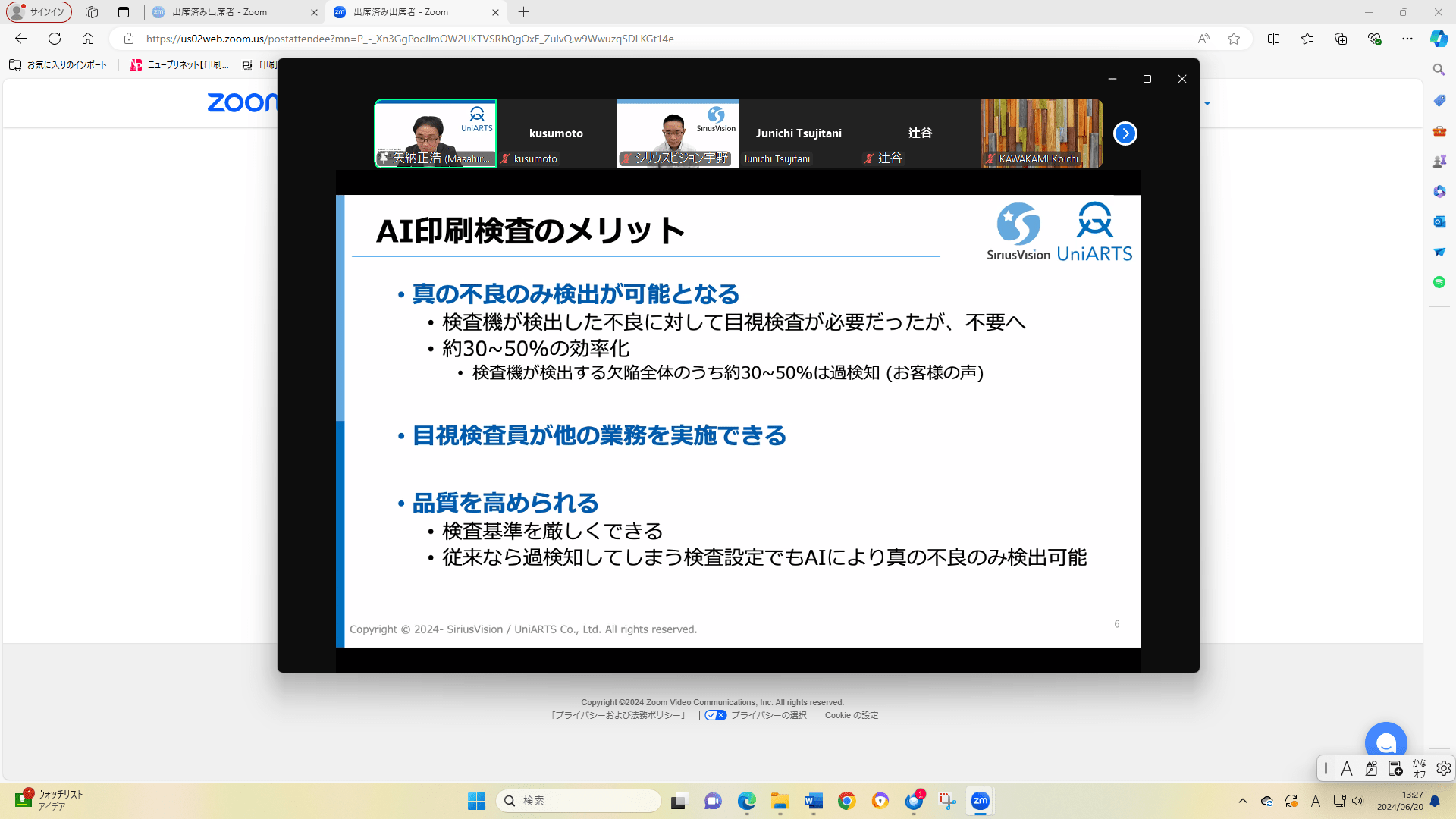The width and height of the screenshot is (1456, 819).
Task: Open the 13:27 clock and calendar
Action: point(1401,801)
